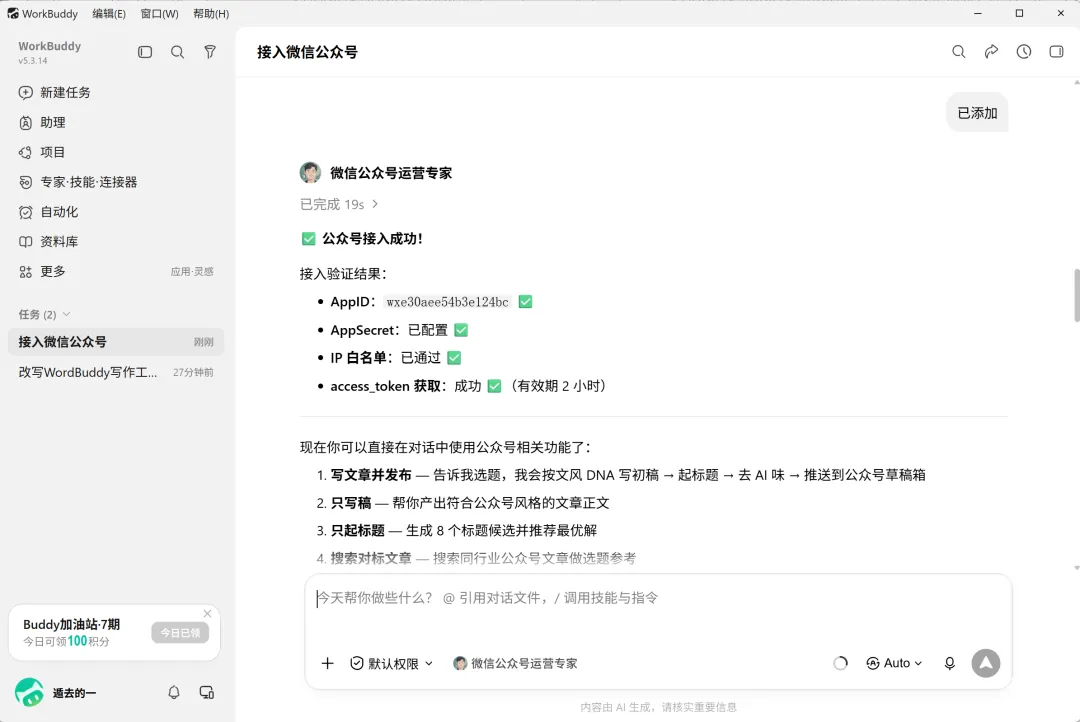1080x722 pixels.
Task: Click the AppID code wxe30aee54b3e124bc
Action: click(448, 302)
